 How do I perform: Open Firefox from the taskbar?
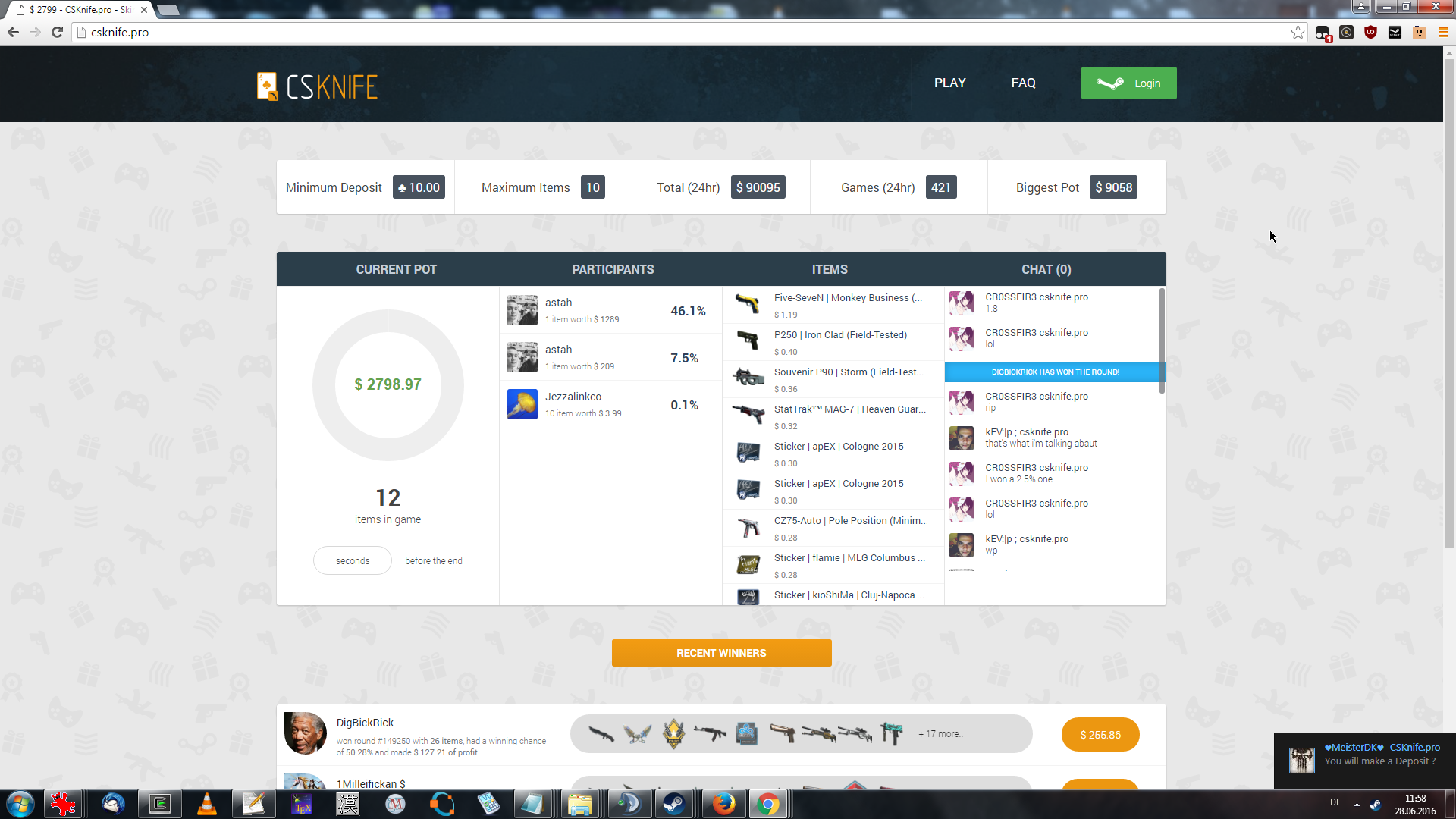tap(723, 804)
